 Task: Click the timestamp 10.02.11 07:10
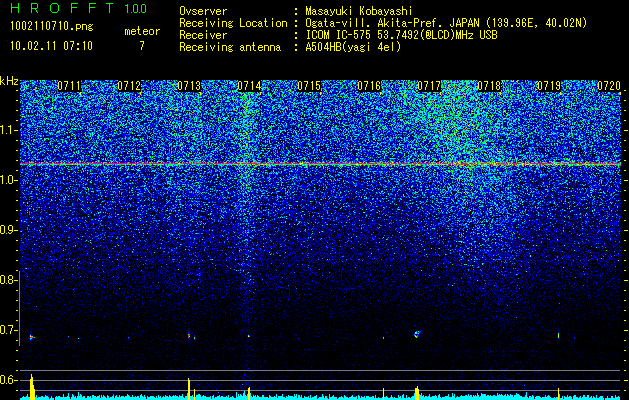tap(51, 46)
